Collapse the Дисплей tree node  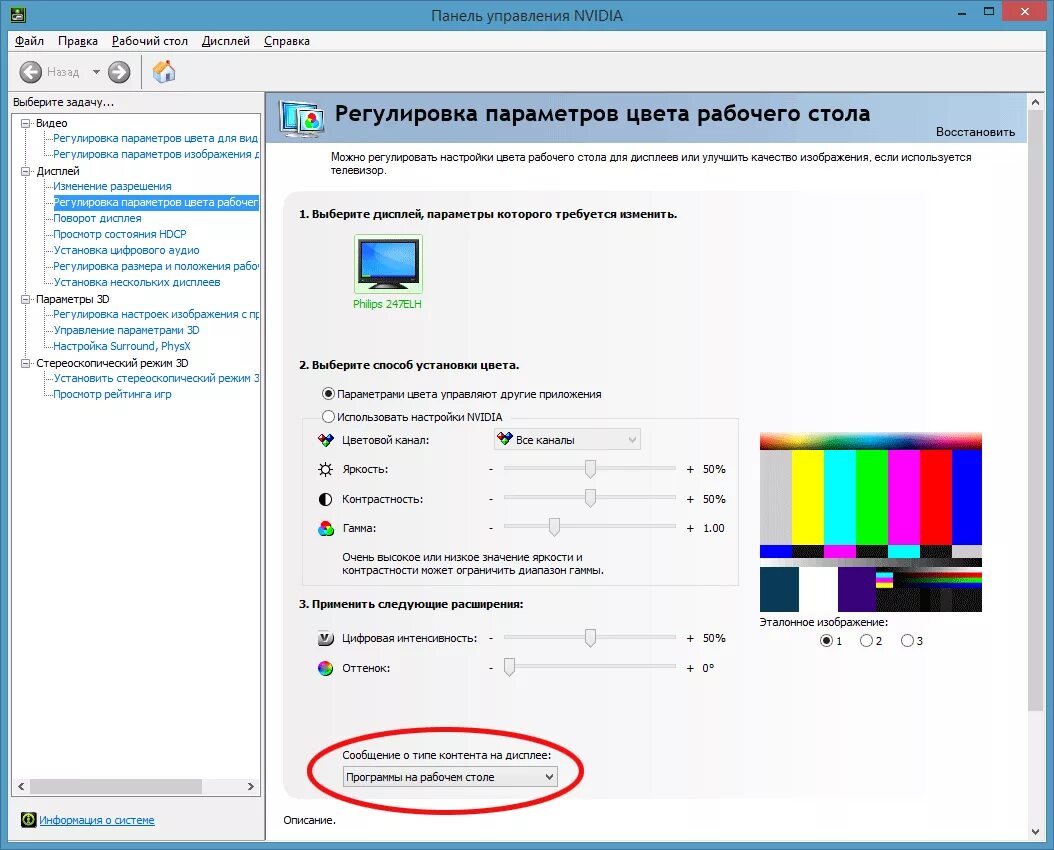tap(26, 171)
